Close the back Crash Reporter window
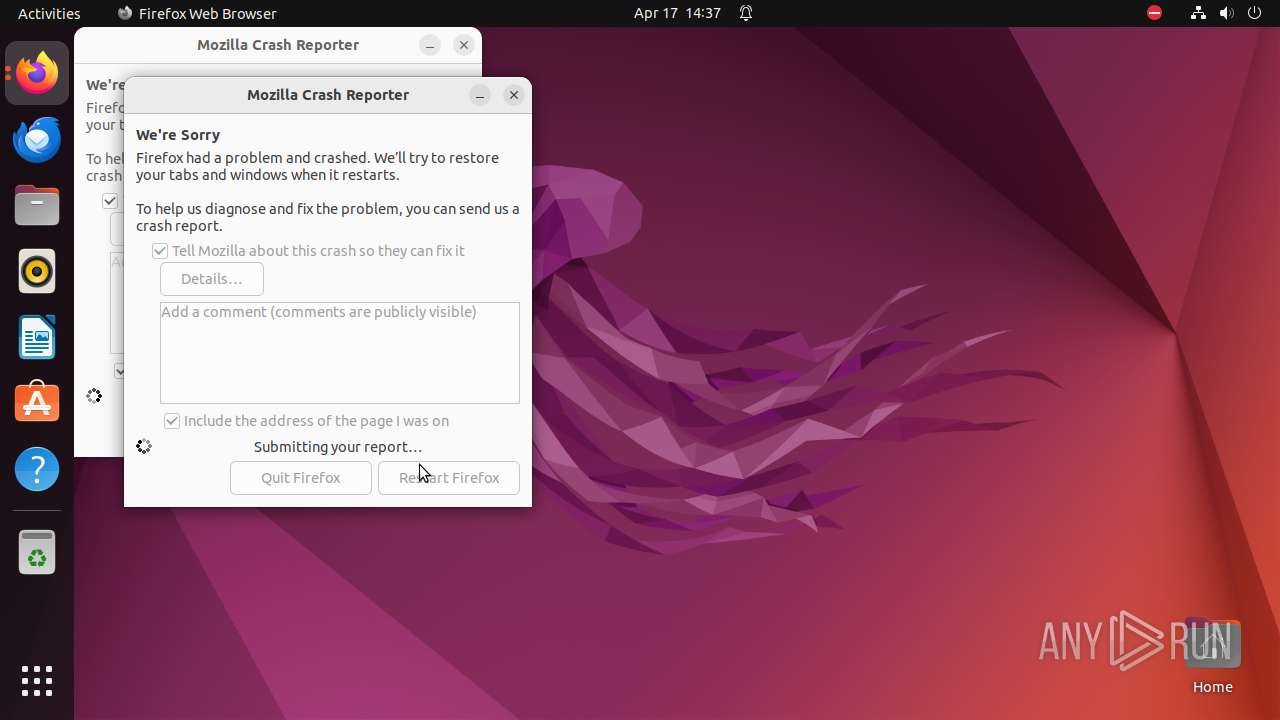Viewport: 1280px width, 720px height. [464, 45]
